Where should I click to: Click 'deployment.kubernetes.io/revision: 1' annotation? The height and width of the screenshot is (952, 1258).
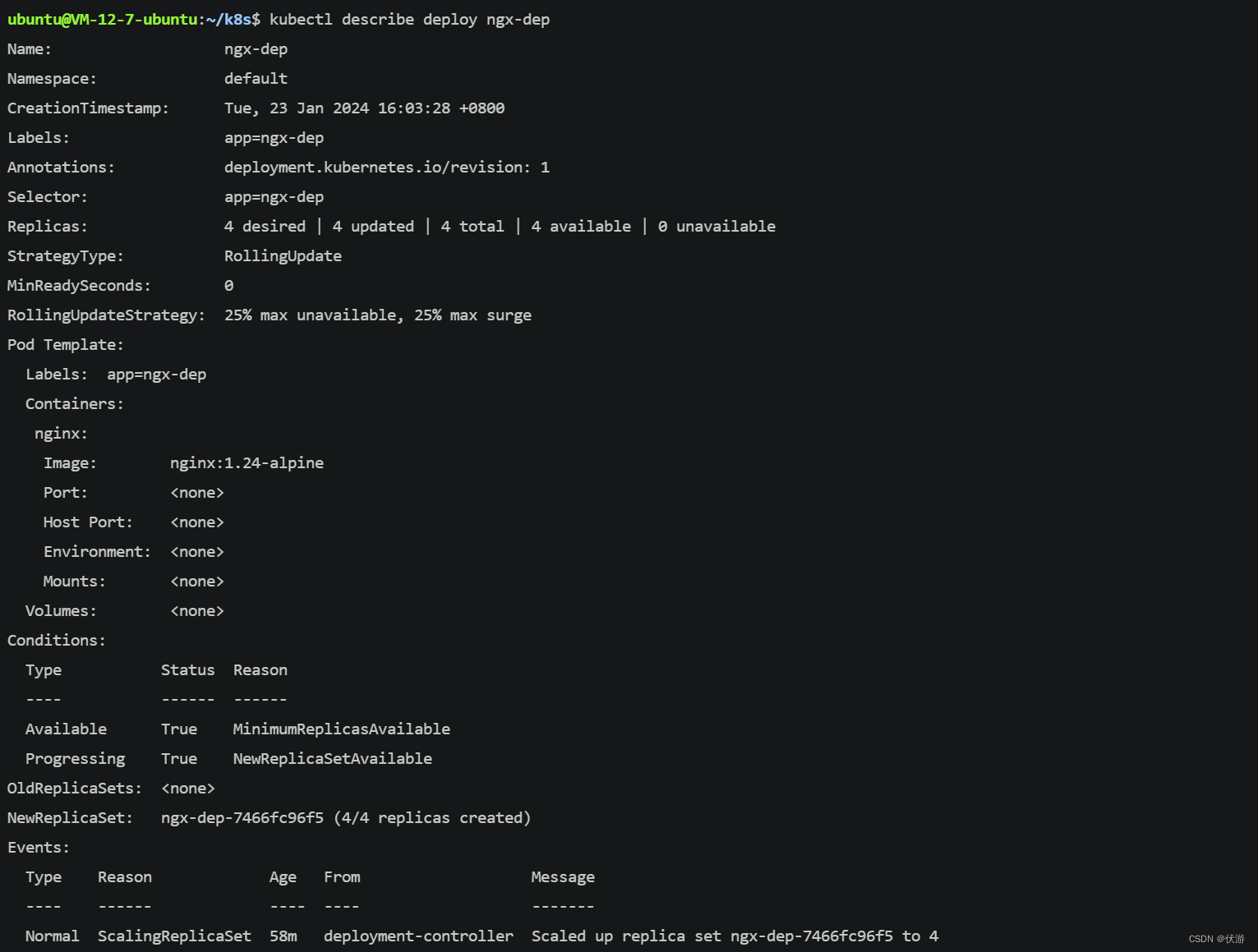pos(387,168)
